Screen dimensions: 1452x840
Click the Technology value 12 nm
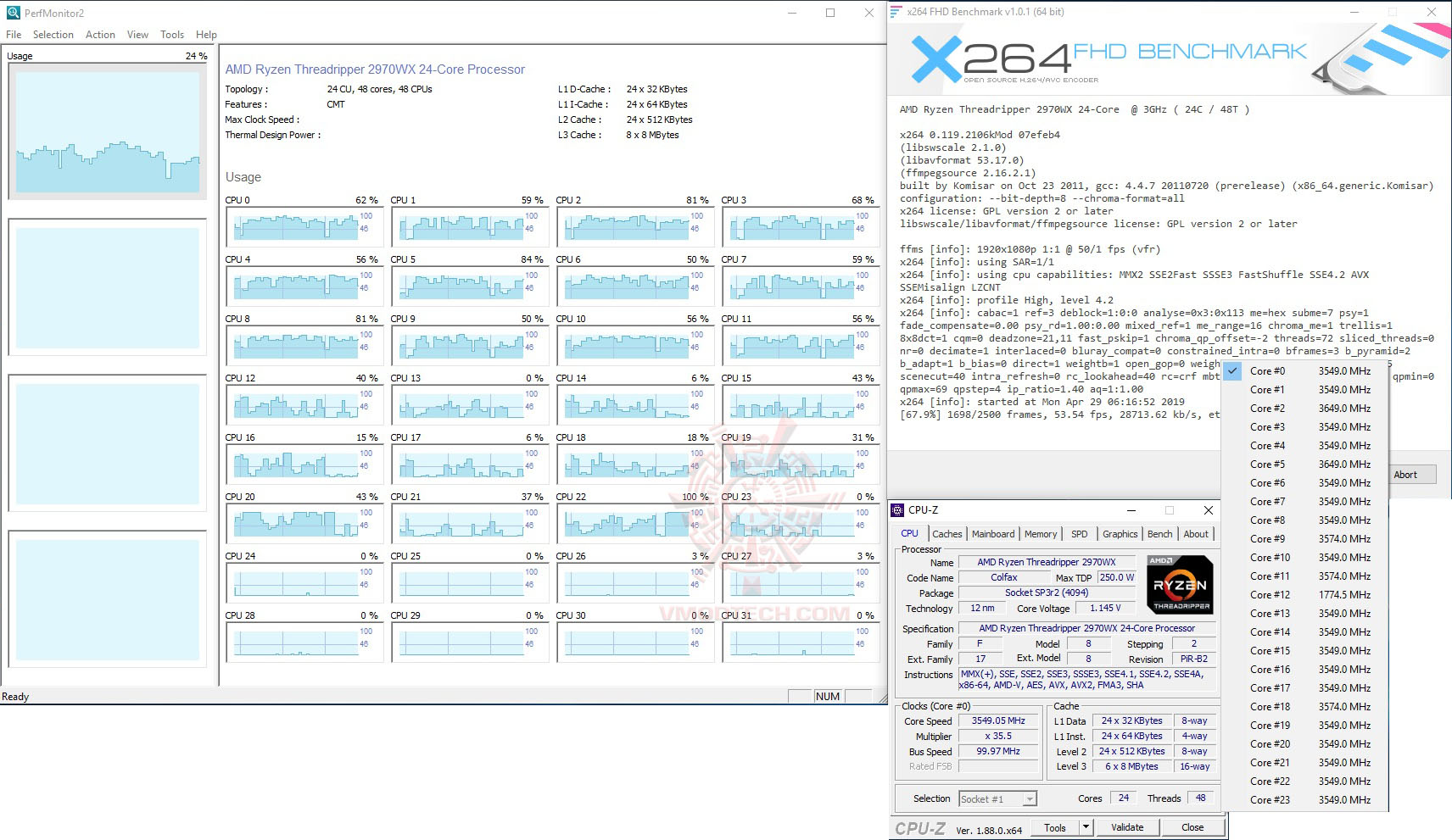(x=982, y=608)
